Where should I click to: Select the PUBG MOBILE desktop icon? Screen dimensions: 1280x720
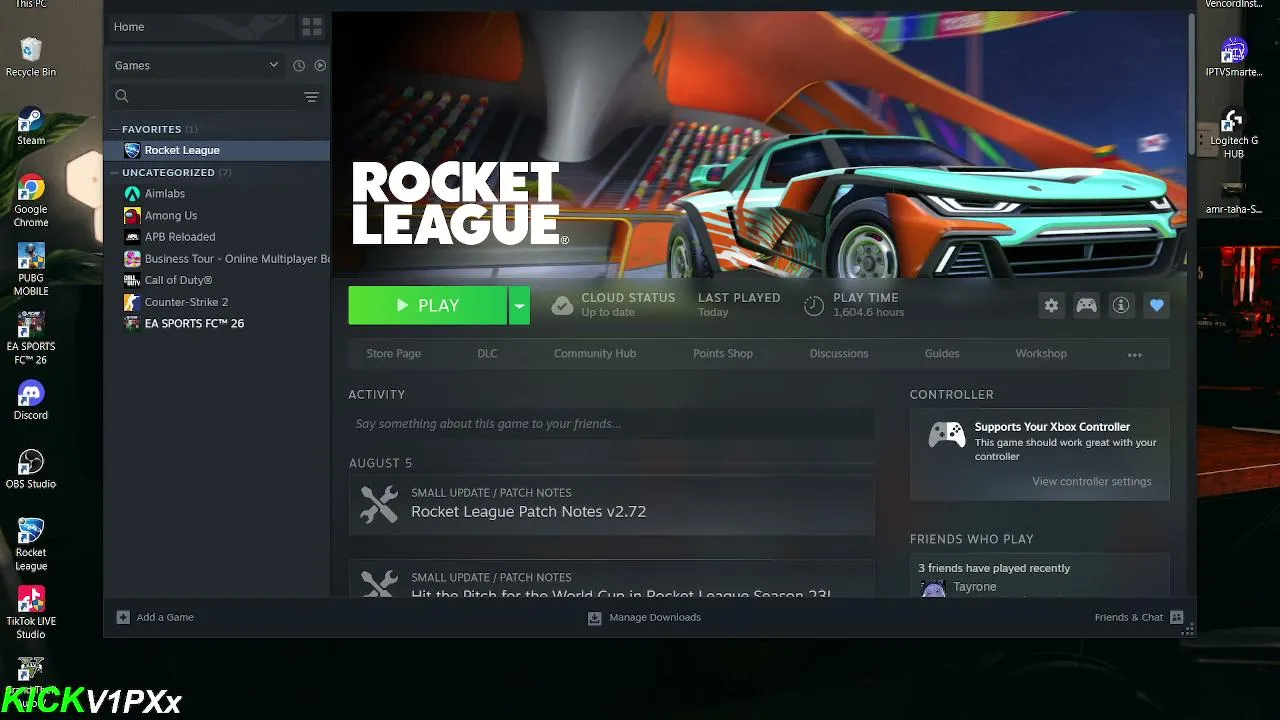click(x=31, y=270)
